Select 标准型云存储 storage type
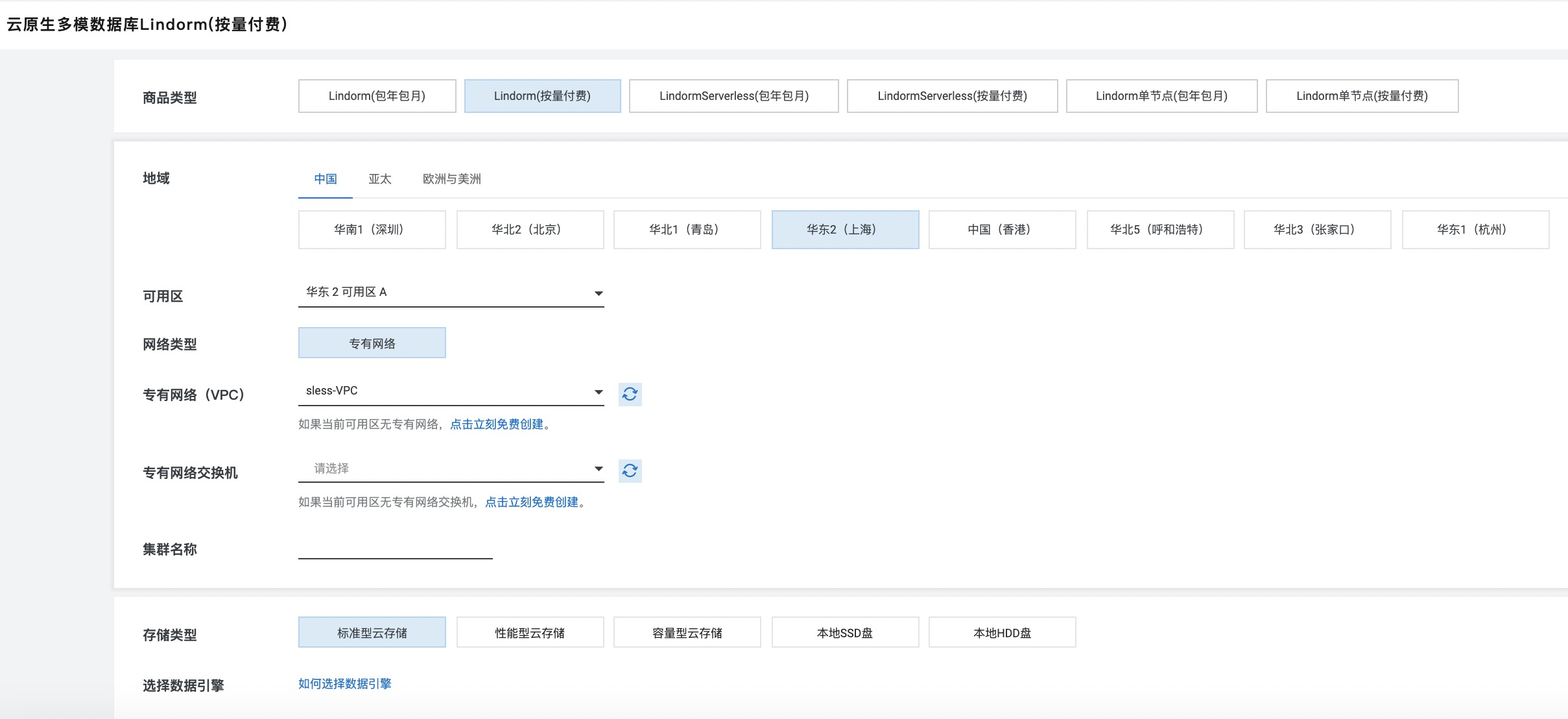The image size is (1568, 719). click(x=372, y=632)
